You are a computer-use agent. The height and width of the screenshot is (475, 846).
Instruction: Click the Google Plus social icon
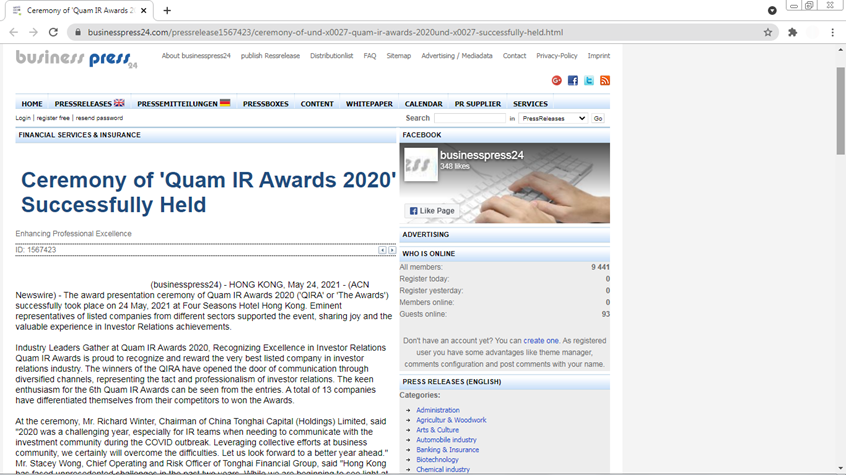557,80
